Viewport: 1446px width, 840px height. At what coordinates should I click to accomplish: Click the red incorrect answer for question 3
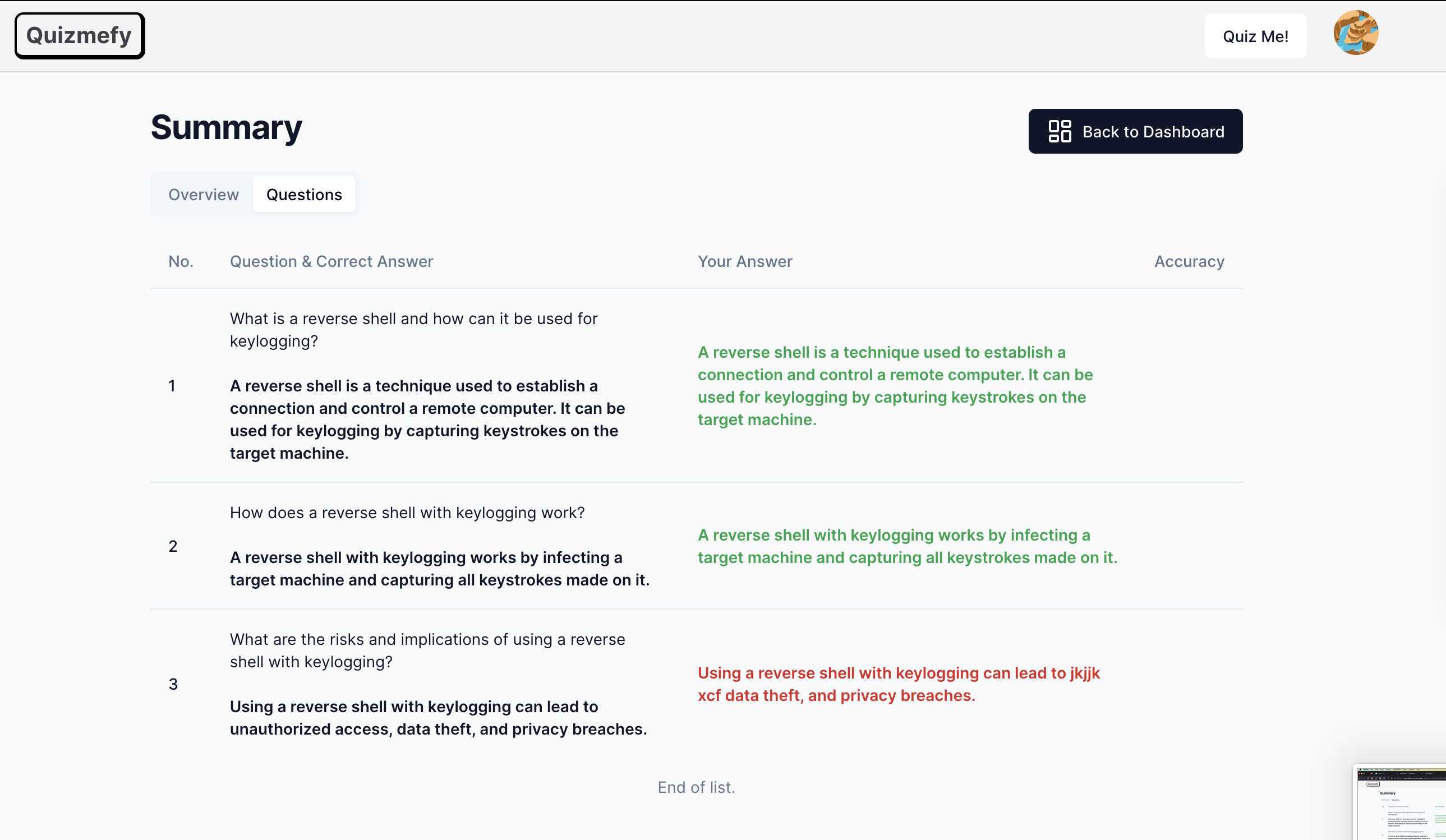[x=898, y=684]
